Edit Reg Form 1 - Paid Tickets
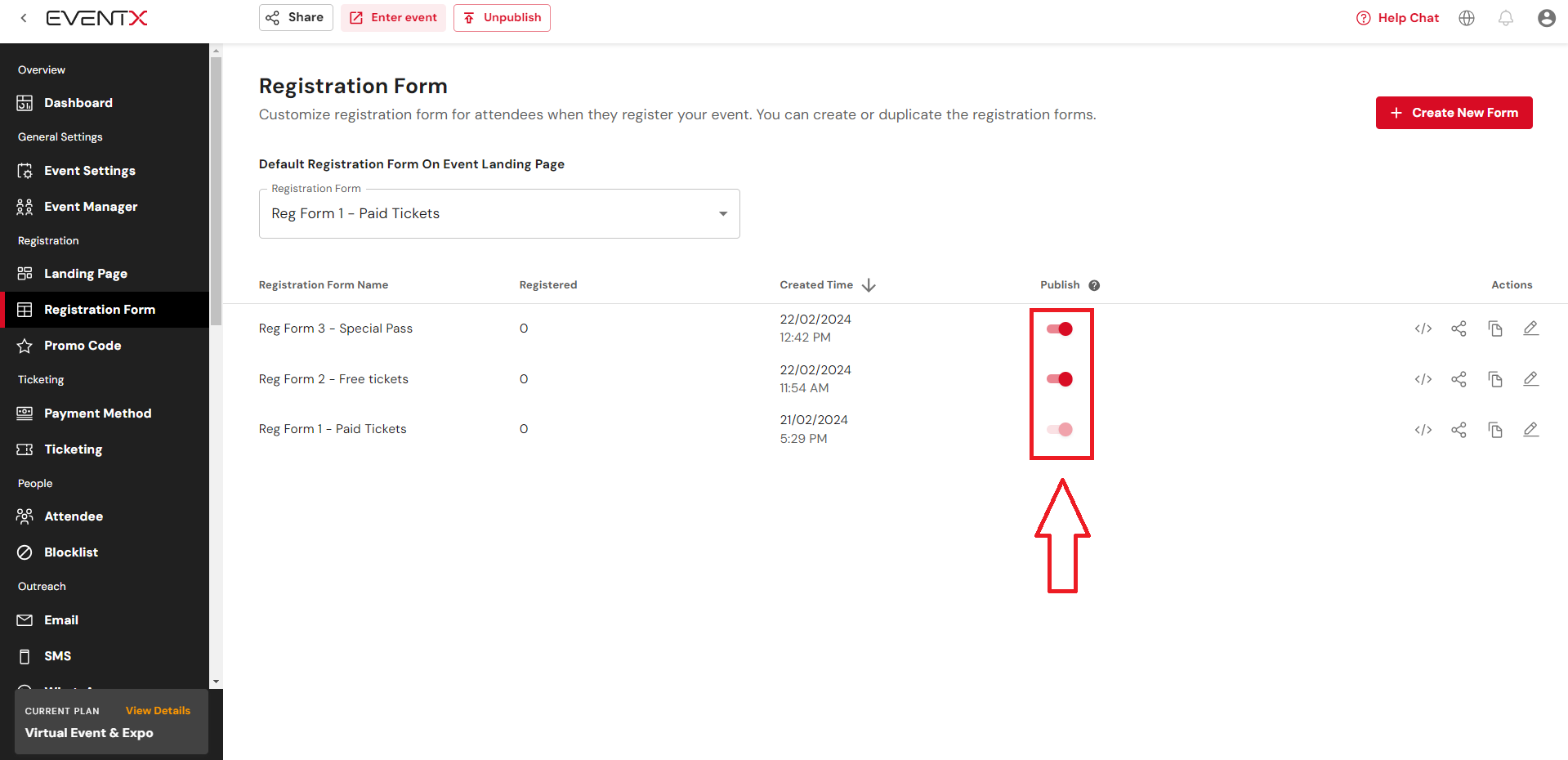The height and width of the screenshot is (760, 1568). (x=1531, y=430)
